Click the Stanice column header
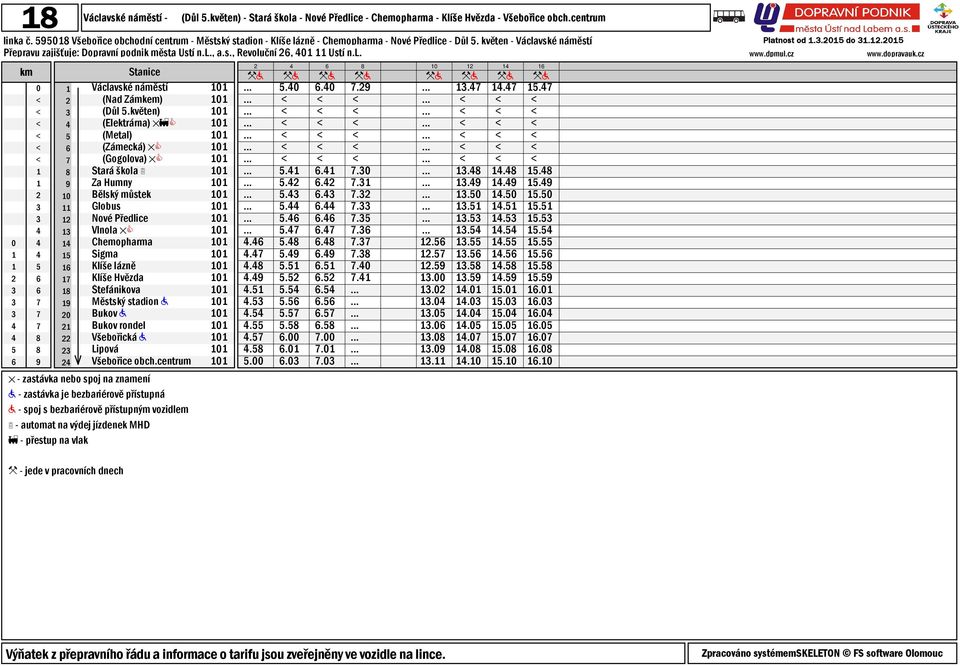Viewport: 960px width, 666px height. point(144,72)
